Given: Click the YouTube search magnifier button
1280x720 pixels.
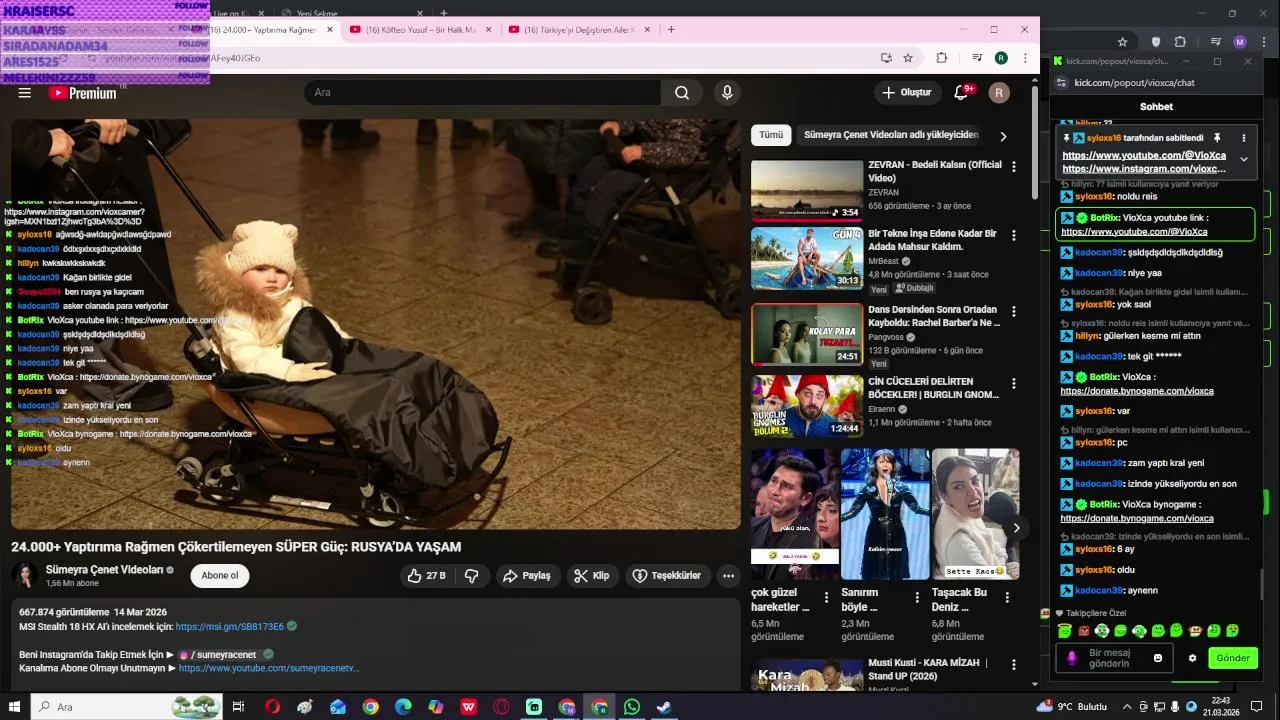Looking at the screenshot, I should [x=682, y=93].
